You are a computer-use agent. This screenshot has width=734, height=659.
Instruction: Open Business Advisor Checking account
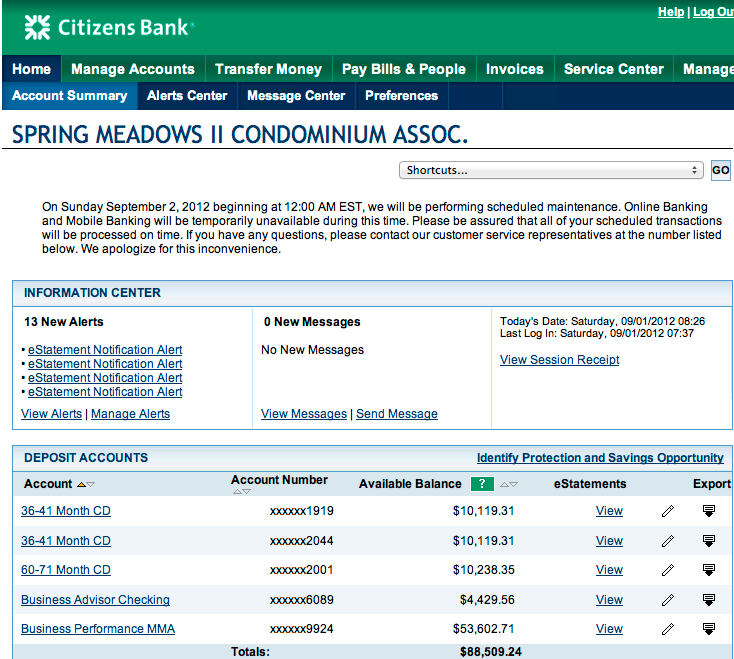[95, 600]
